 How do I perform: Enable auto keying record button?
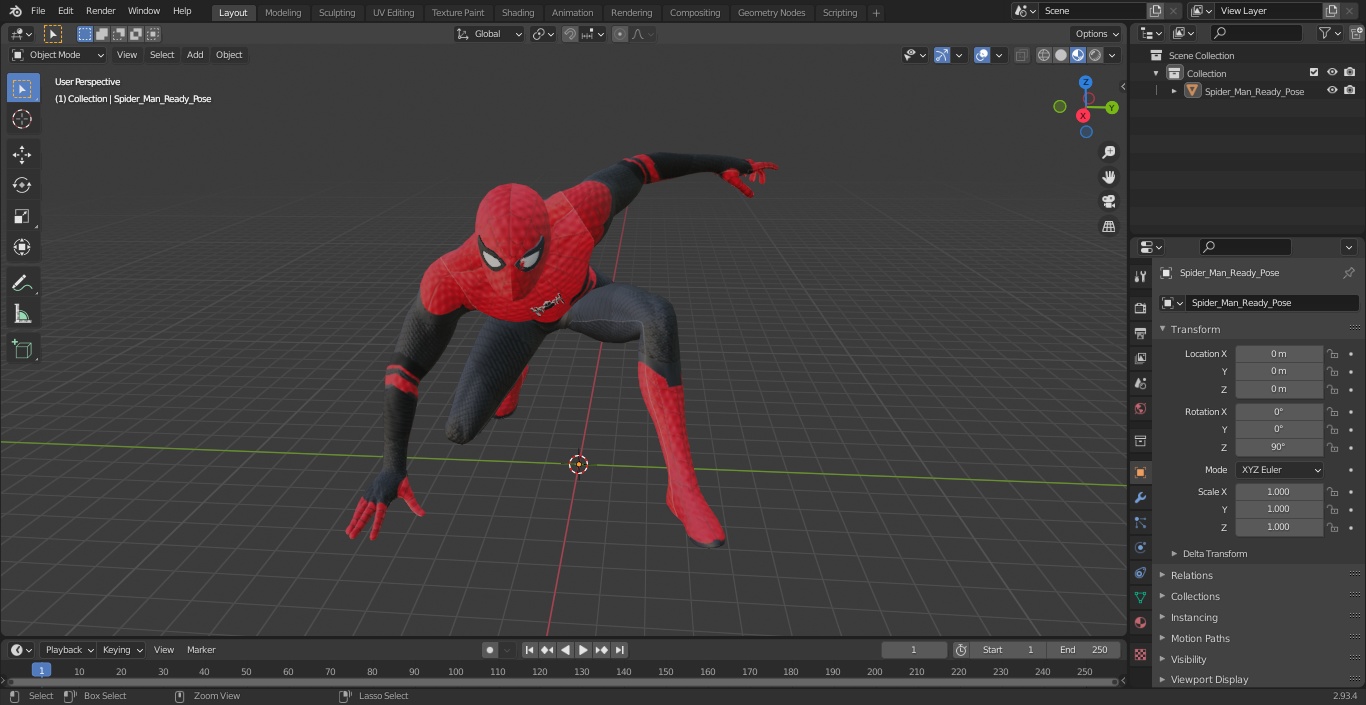click(490, 650)
